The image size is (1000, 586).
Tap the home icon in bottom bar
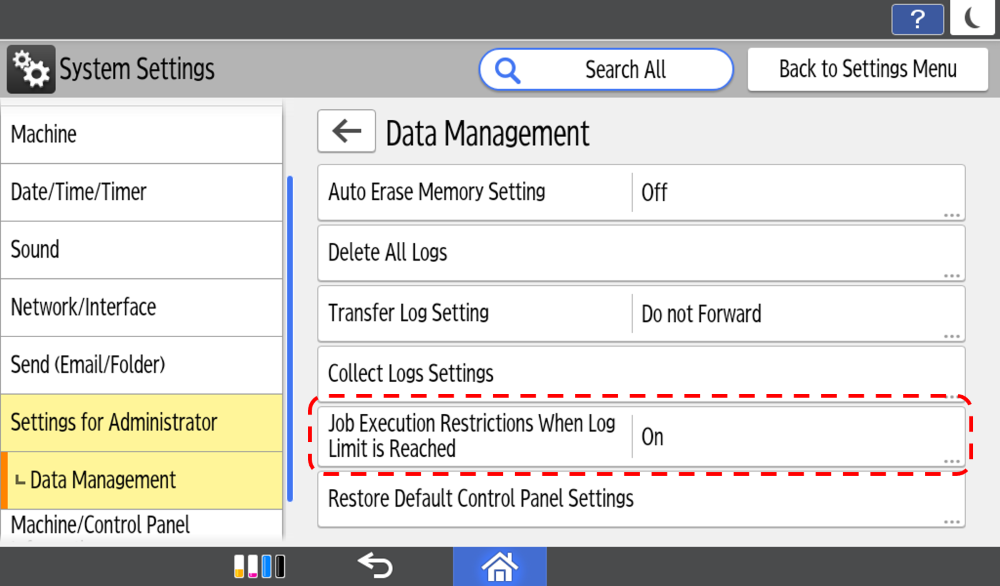pos(499,566)
